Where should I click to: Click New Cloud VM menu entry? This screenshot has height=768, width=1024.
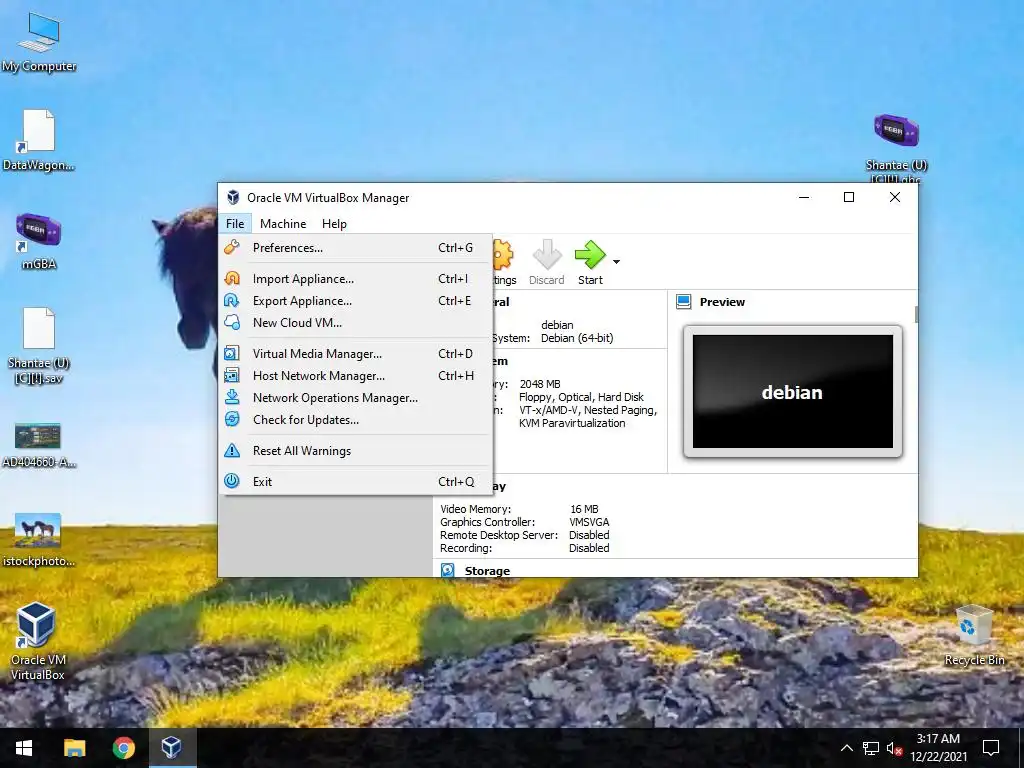tap(355, 323)
